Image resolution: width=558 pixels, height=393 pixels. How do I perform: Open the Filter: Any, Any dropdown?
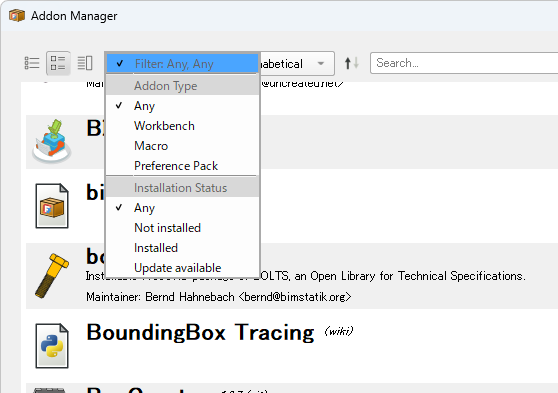click(x=183, y=64)
